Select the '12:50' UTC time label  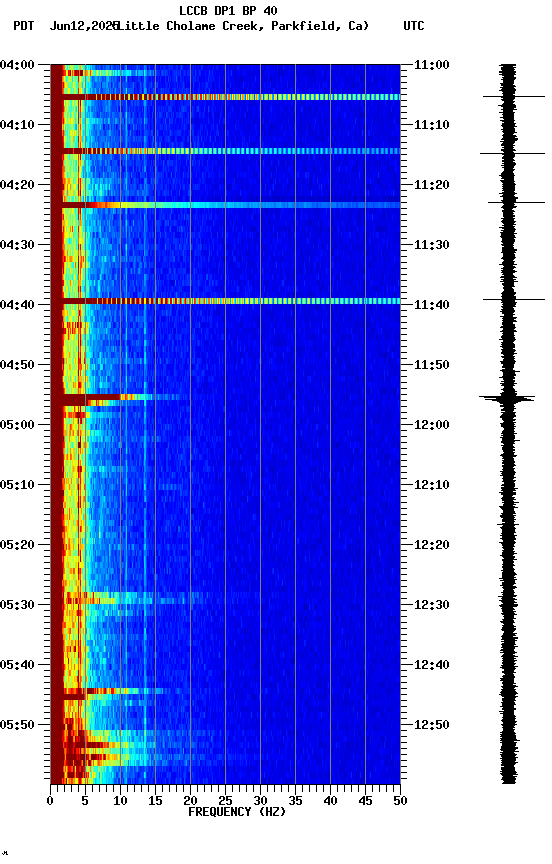click(432, 725)
